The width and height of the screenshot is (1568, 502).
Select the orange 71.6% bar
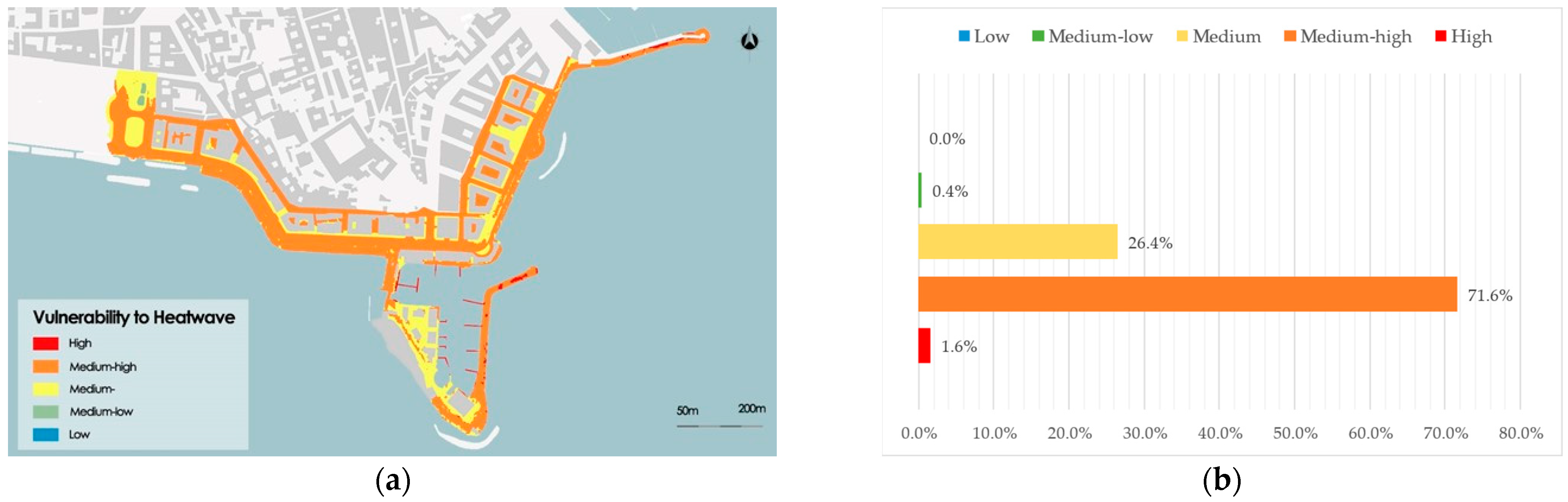(1187, 294)
